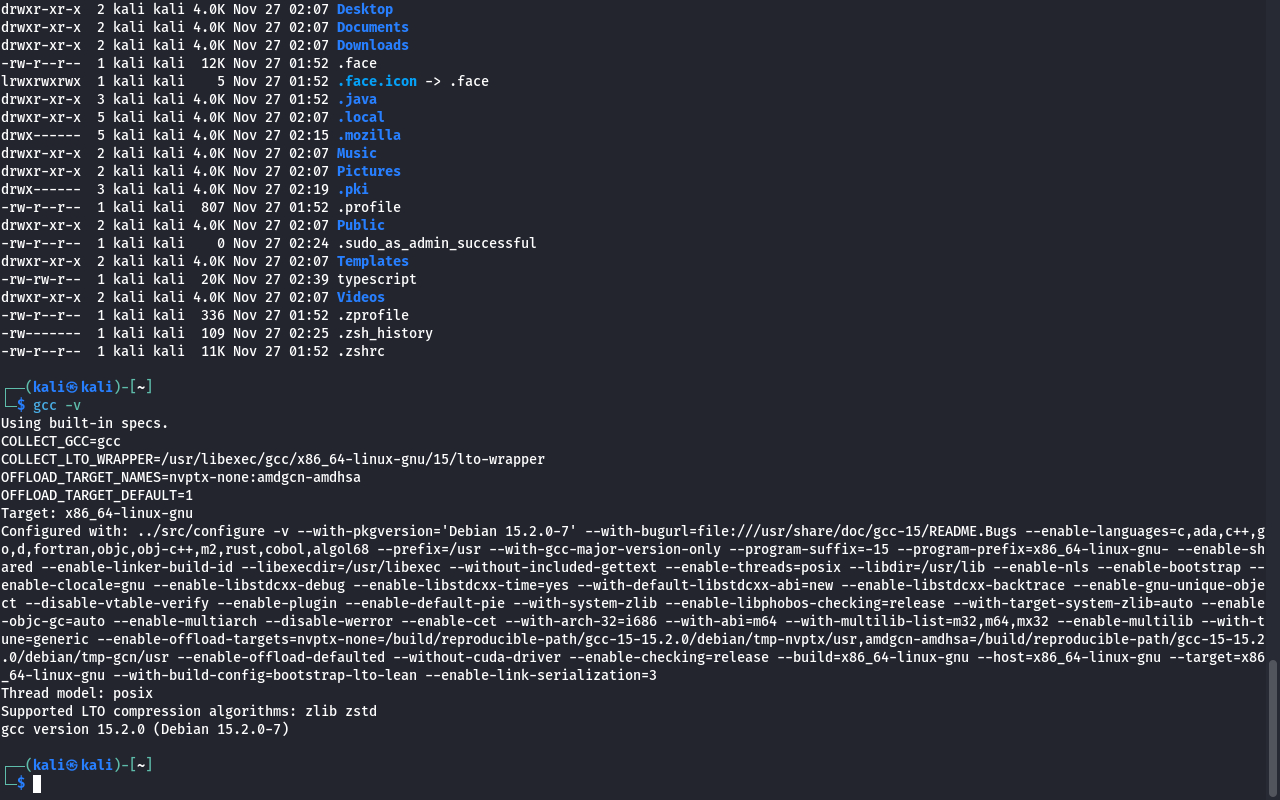The image size is (1280, 800).
Task: Click the Public folder name
Action: (x=360, y=225)
